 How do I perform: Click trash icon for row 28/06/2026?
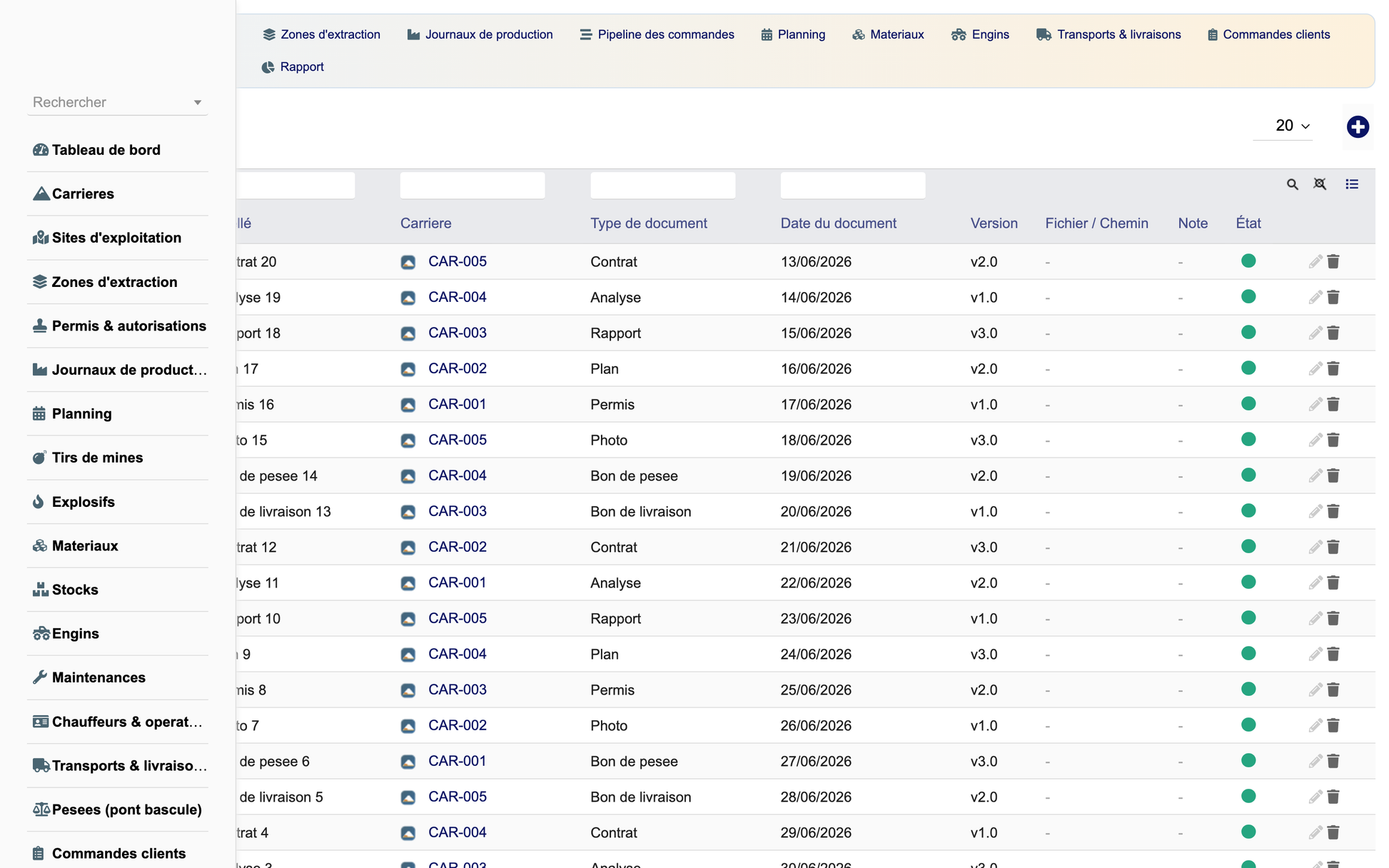tap(1333, 797)
